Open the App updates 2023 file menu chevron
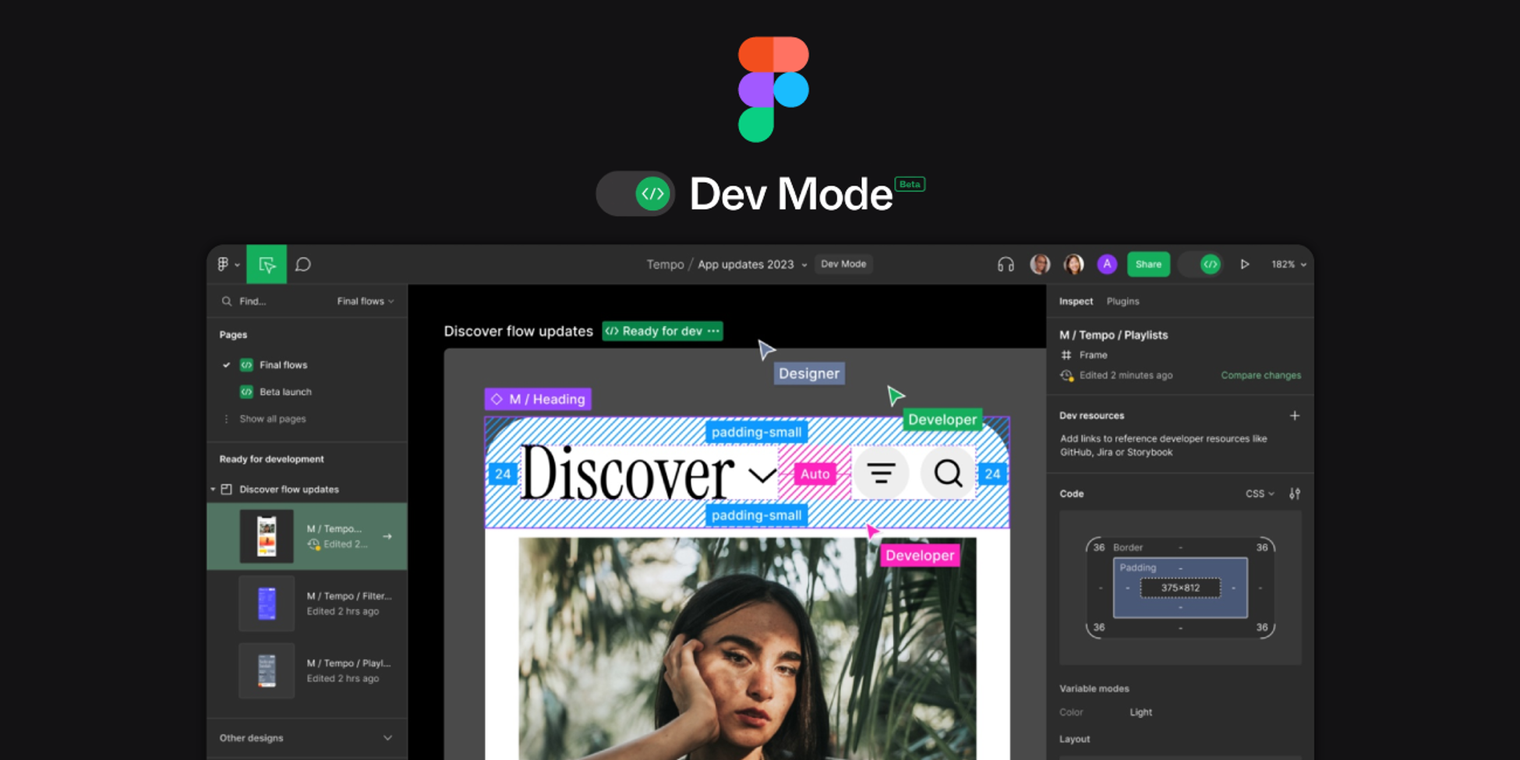Screen dimensions: 1520x760 pos(806,264)
